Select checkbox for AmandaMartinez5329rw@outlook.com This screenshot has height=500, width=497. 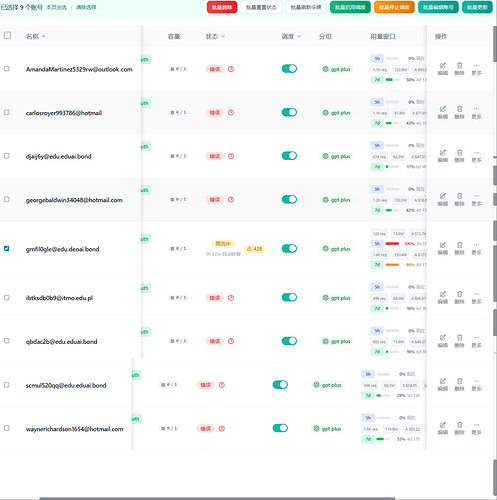7,69
